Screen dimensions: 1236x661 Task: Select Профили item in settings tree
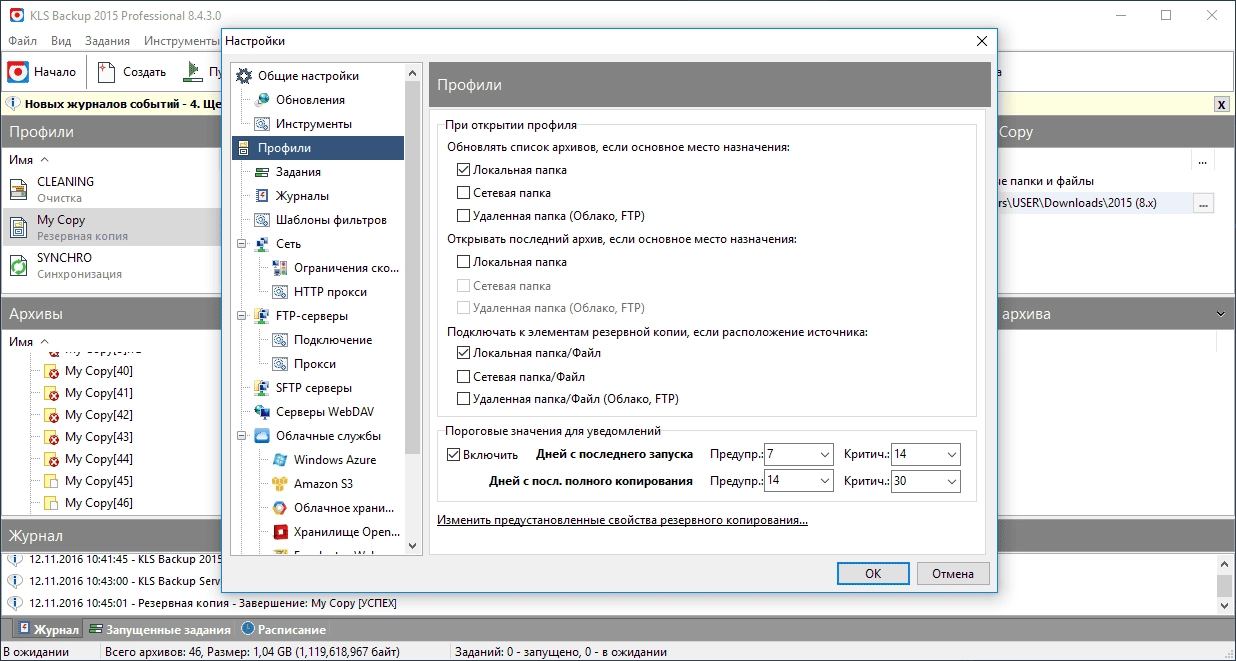318,148
